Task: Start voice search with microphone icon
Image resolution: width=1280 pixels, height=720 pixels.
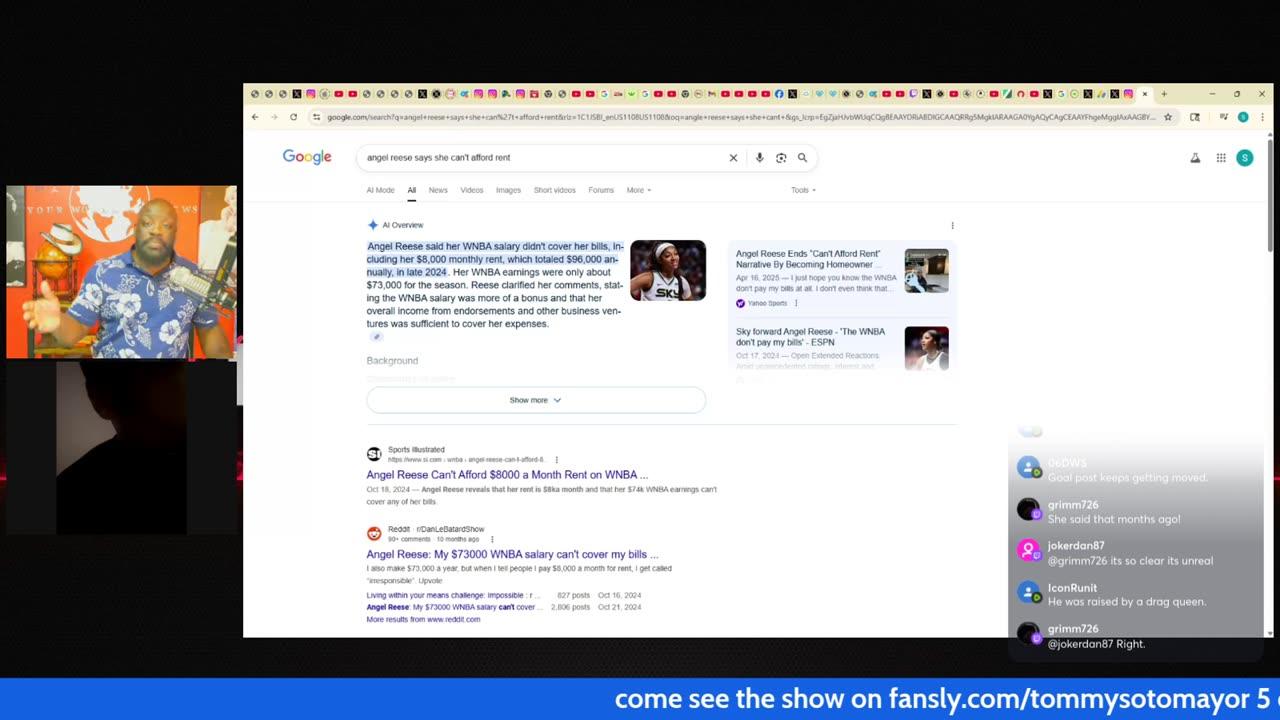Action: (759, 158)
